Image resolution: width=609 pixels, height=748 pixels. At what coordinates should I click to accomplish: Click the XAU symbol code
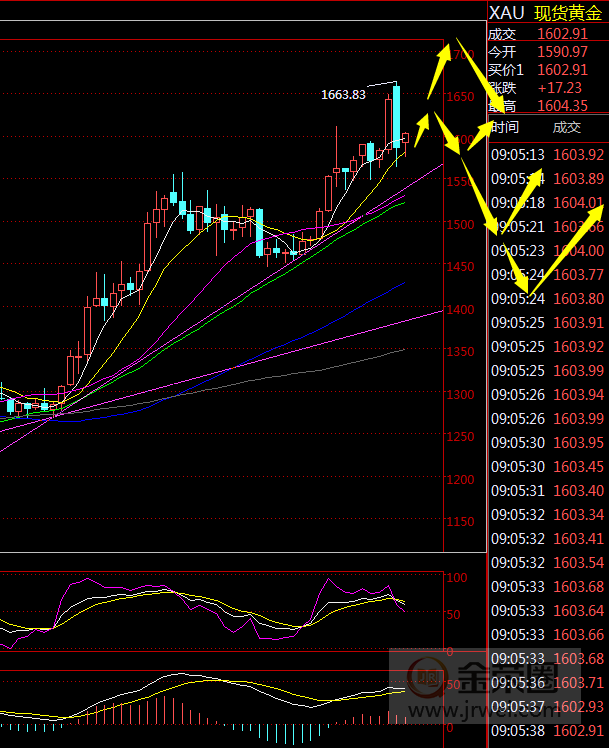coord(505,13)
